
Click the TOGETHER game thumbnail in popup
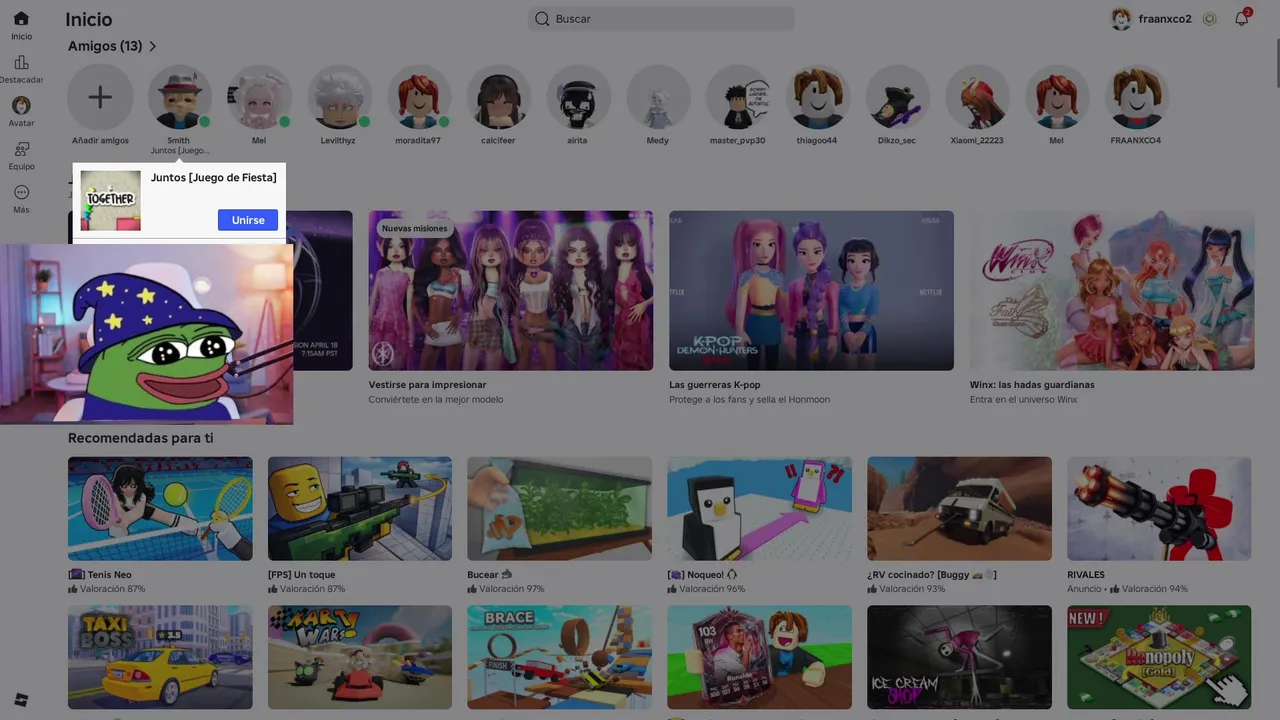click(x=111, y=200)
